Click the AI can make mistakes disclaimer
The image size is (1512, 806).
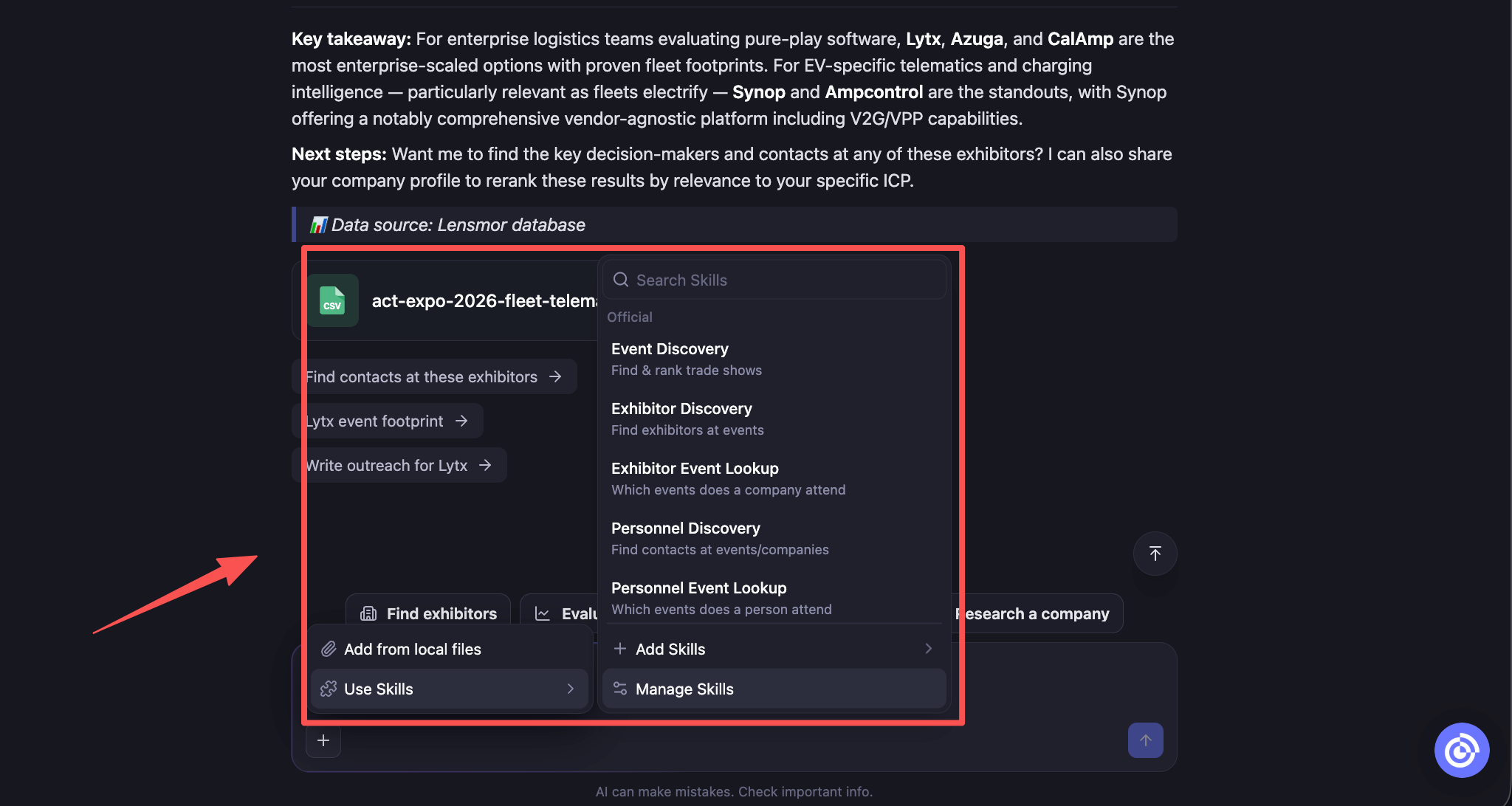[734, 791]
